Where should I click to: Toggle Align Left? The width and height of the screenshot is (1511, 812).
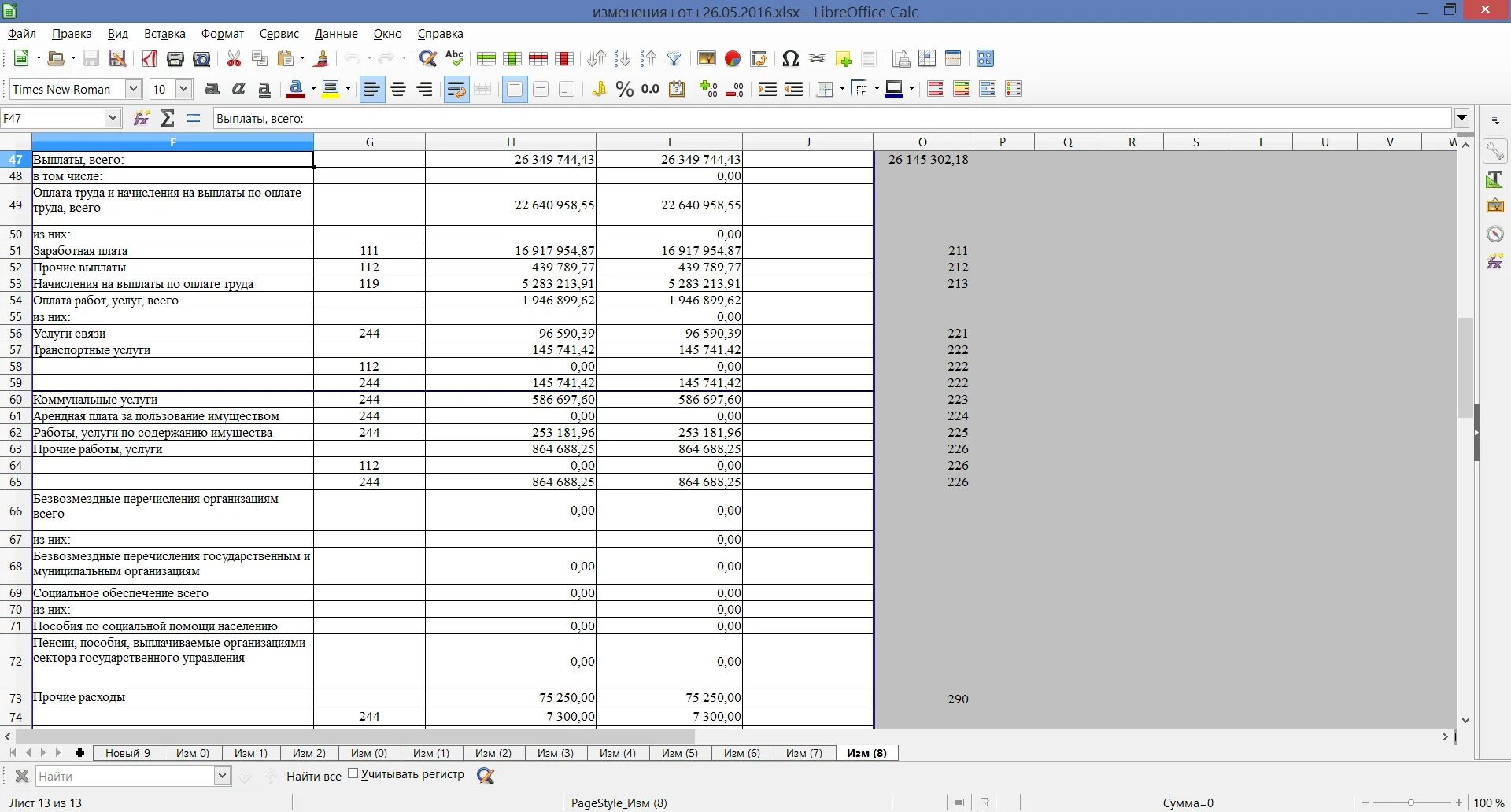[x=372, y=89]
